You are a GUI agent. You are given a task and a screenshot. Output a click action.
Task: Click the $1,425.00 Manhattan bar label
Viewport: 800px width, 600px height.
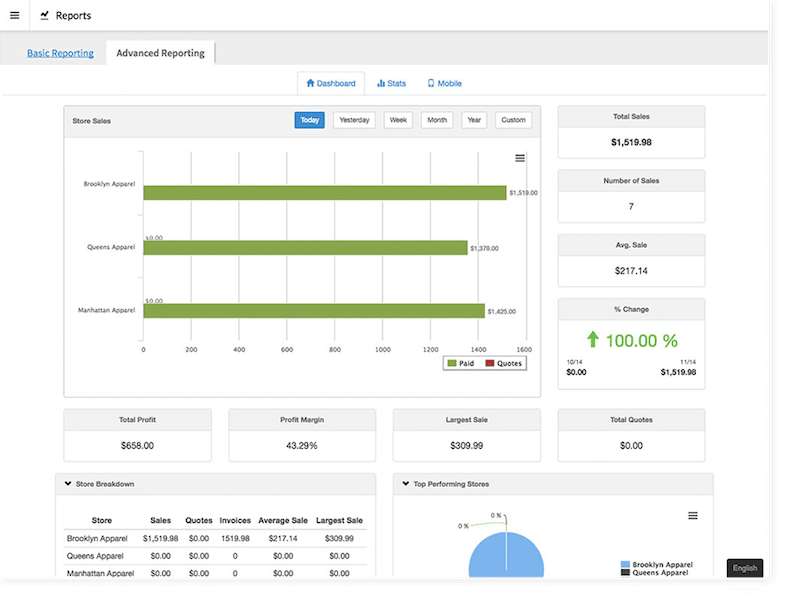coord(502,311)
